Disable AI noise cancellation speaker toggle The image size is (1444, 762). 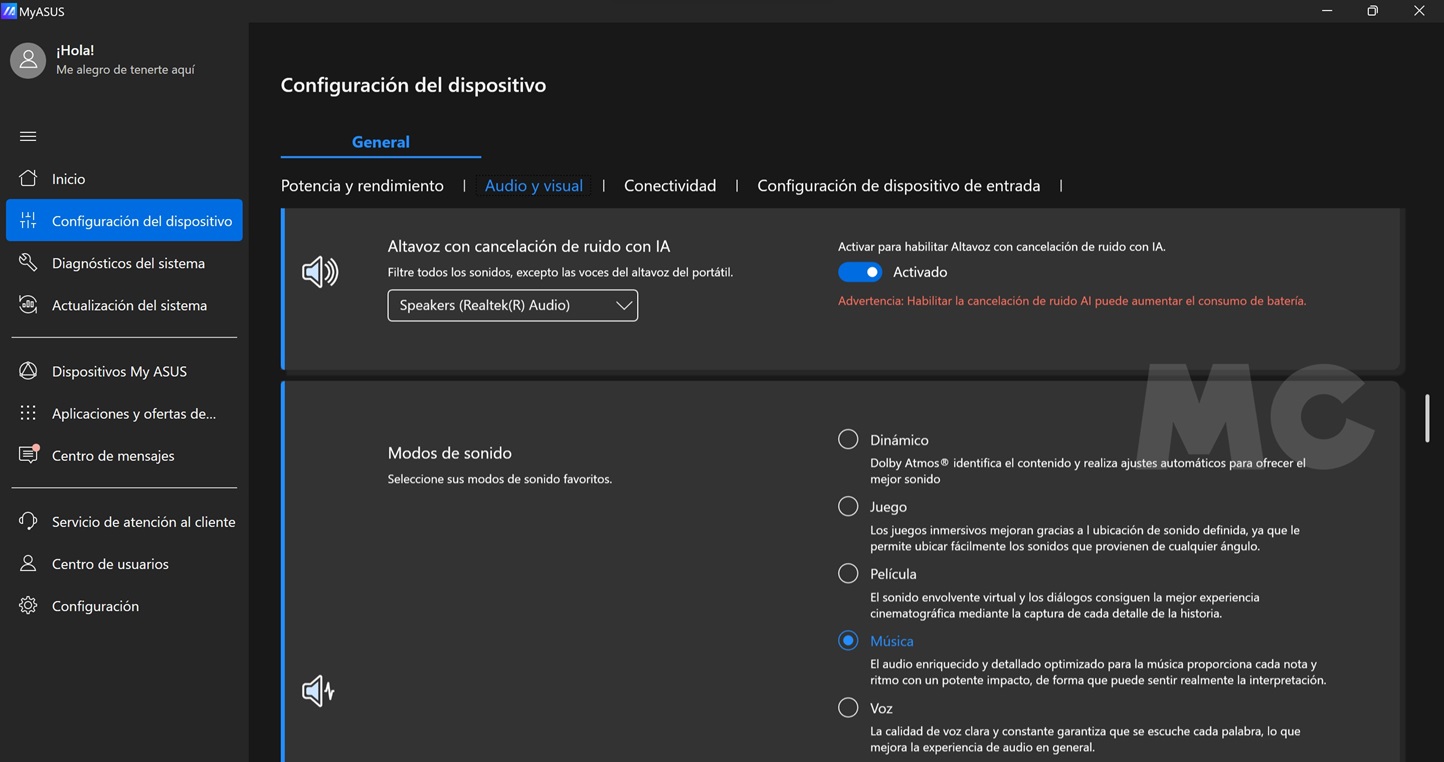tap(860, 272)
